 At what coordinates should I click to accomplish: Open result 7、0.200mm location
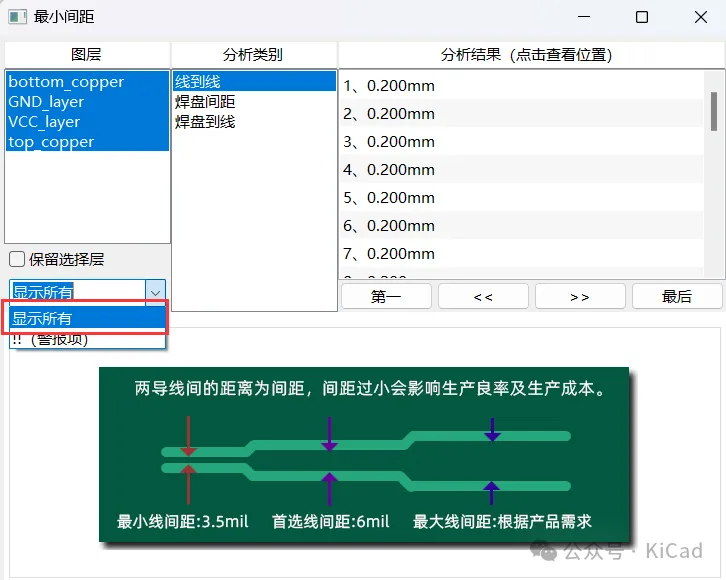[x=521, y=254]
